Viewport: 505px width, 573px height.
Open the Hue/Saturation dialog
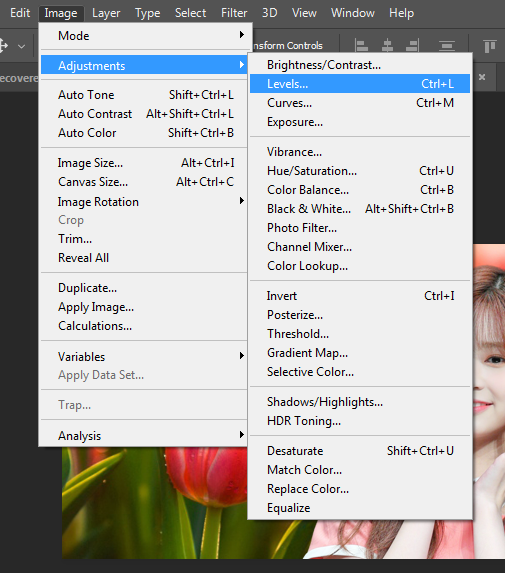[360, 171]
